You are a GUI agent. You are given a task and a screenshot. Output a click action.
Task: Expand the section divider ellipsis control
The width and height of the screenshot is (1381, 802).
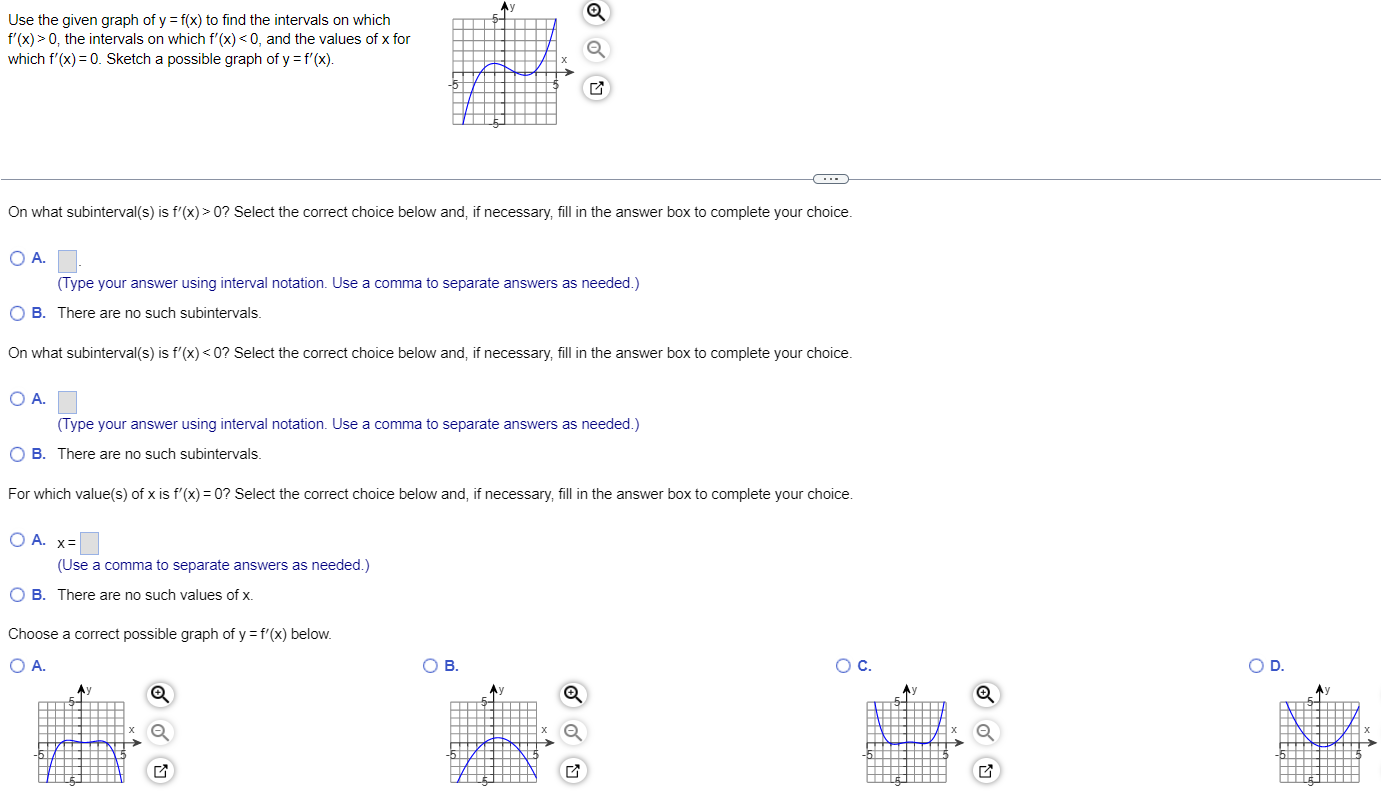(830, 178)
